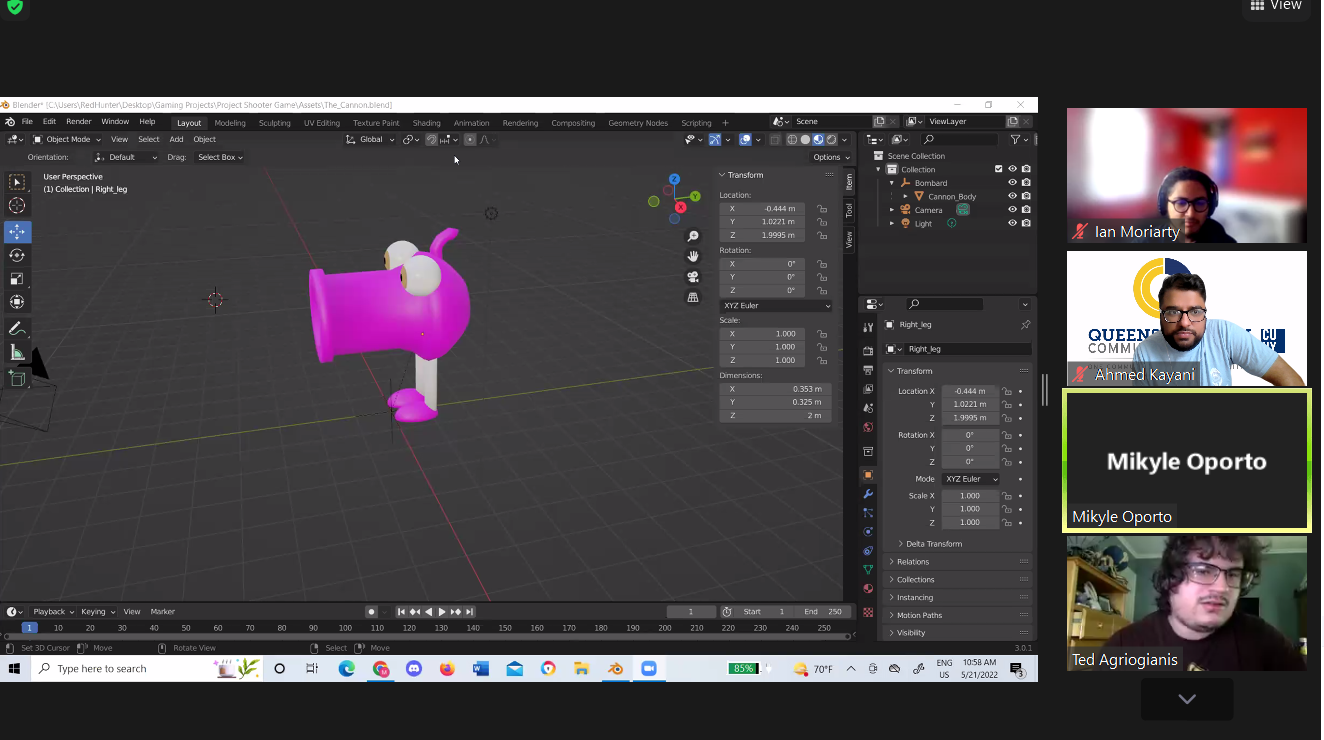The image size is (1324, 740).
Task: Click the Scale X field in properties
Action: point(970,496)
